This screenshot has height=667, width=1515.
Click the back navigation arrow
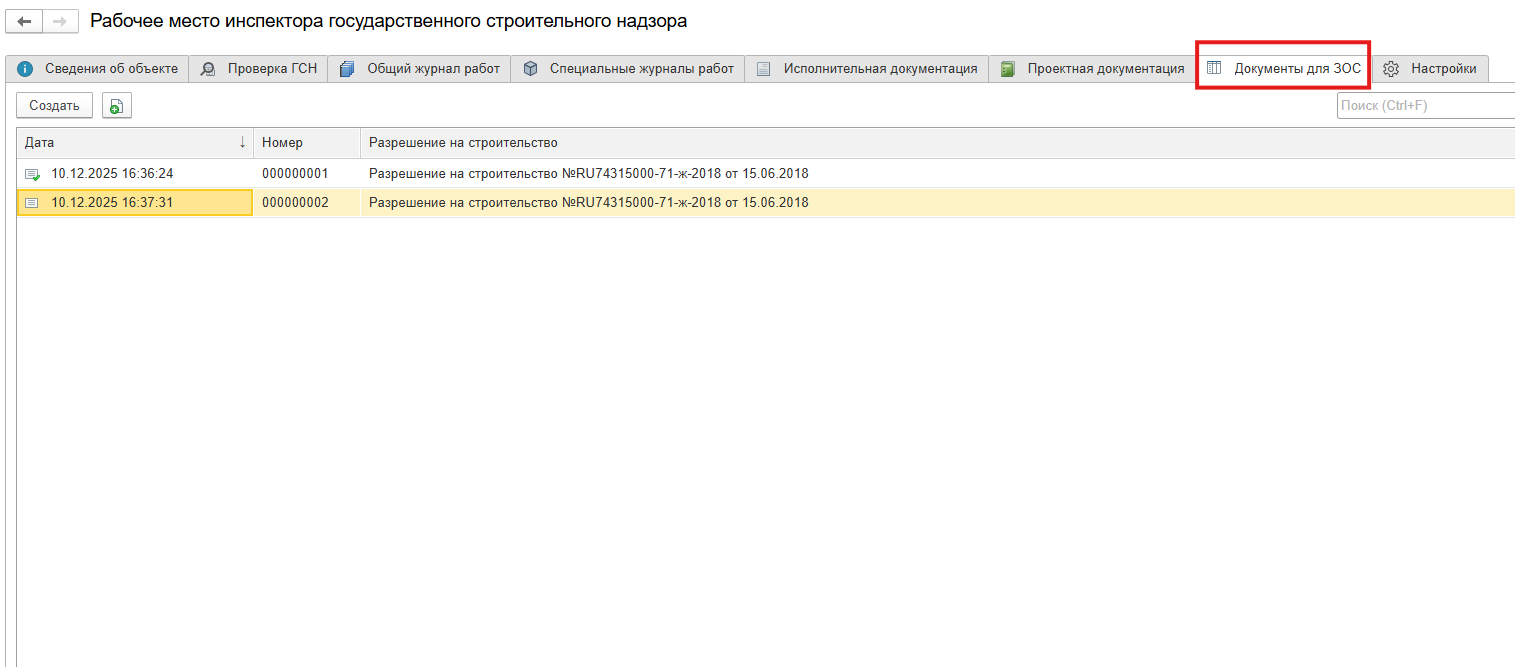click(x=25, y=21)
